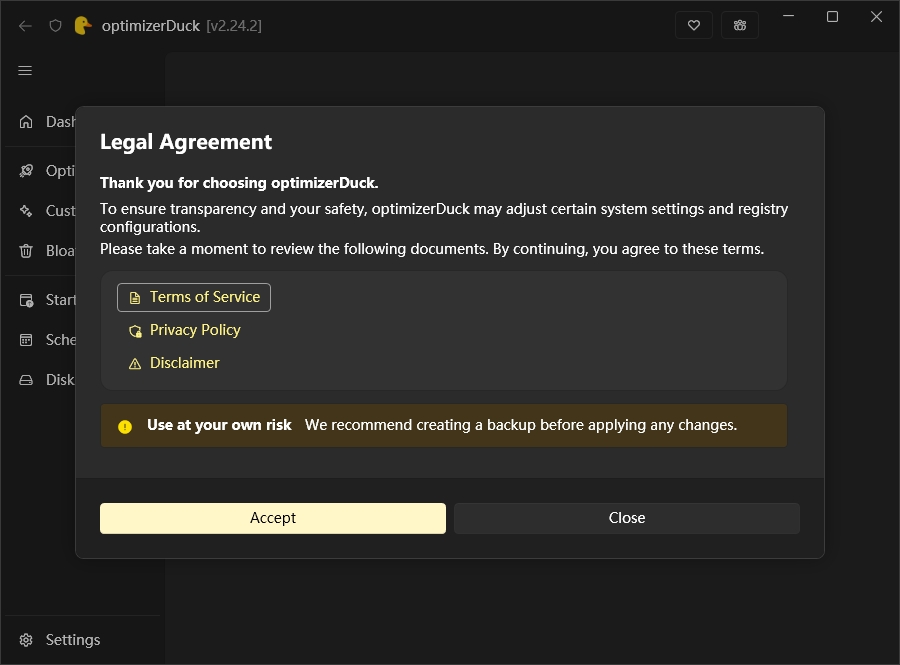
Task: Toggle the hamburger menu in the sidebar
Action: (25, 71)
